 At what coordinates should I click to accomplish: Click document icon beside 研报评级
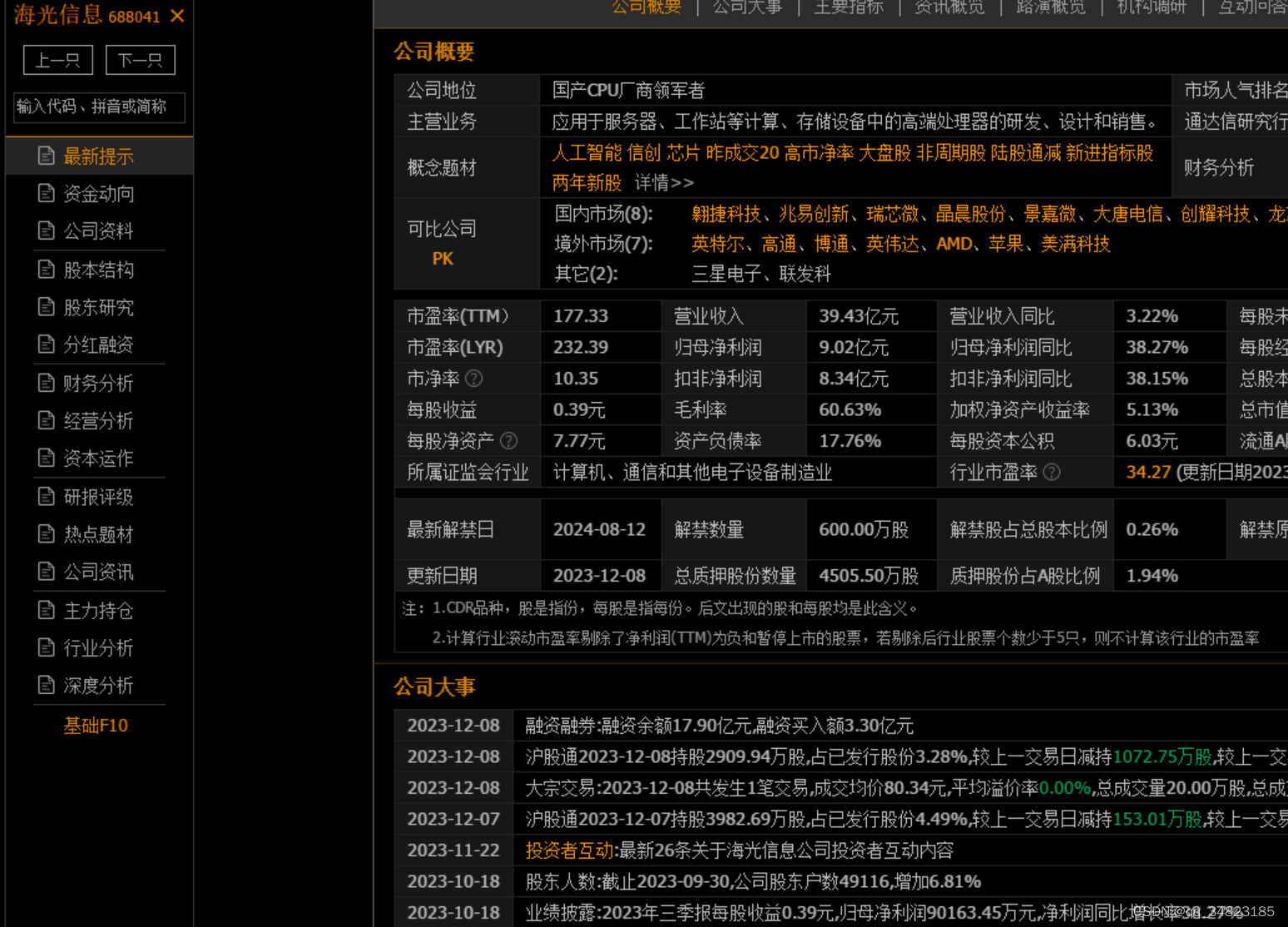click(47, 496)
